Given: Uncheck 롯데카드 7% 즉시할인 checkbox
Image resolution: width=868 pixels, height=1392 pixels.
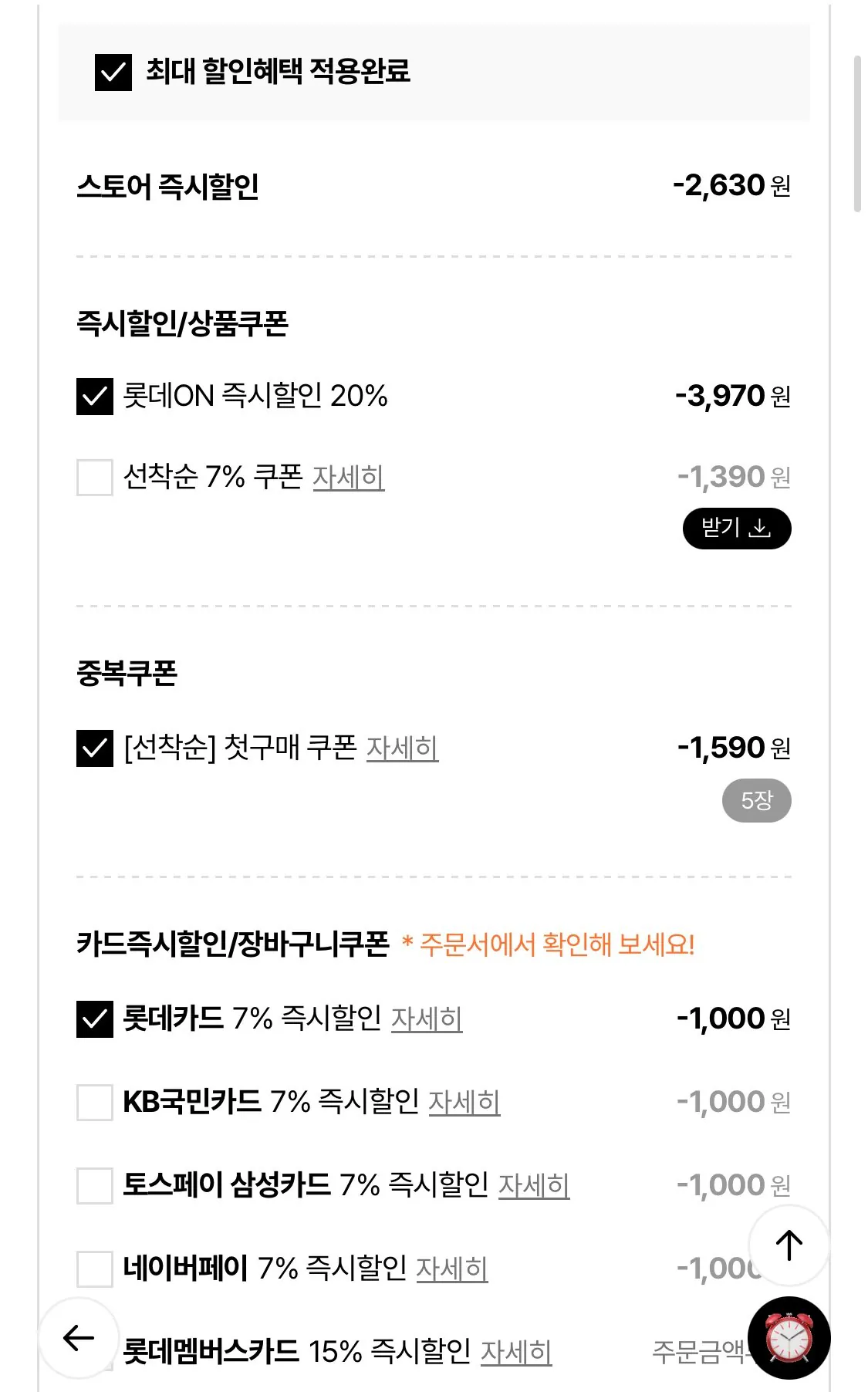Looking at the screenshot, I should [x=95, y=1019].
